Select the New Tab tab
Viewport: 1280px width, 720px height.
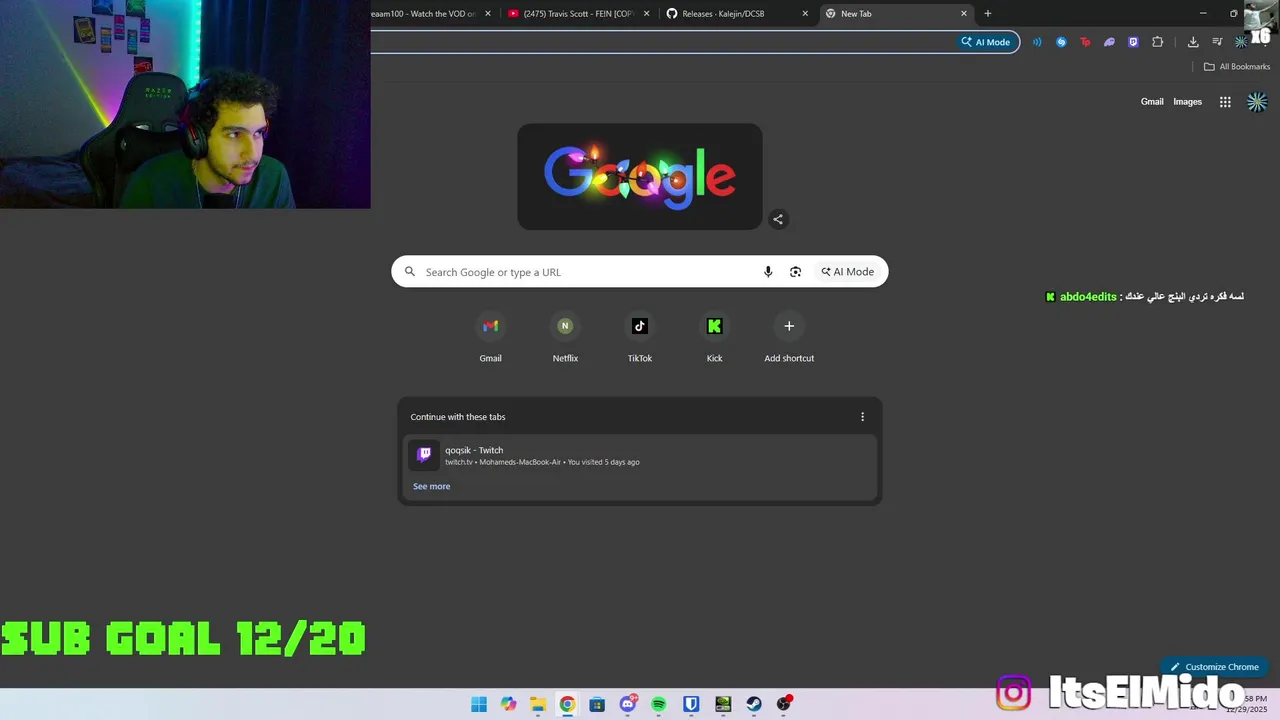click(897, 14)
